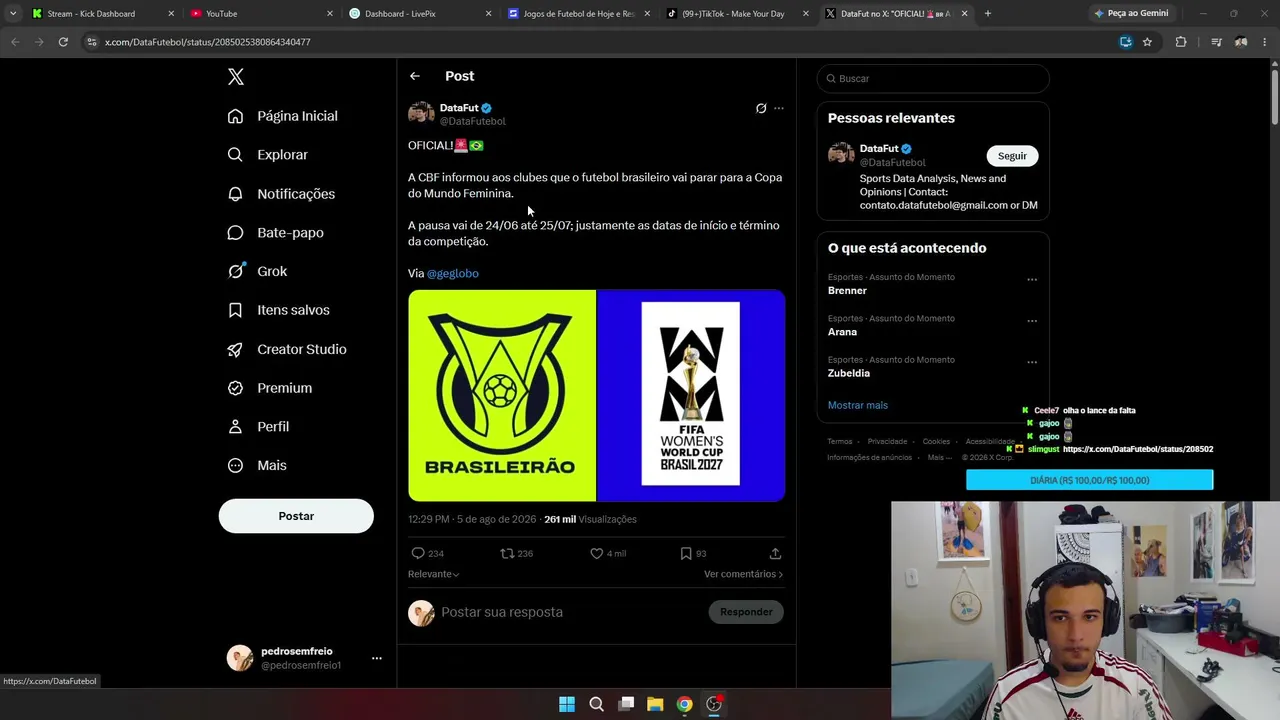Open the FIFA Women's World Cup image
The width and height of the screenshot is (1280, 720).
[691, 395]
